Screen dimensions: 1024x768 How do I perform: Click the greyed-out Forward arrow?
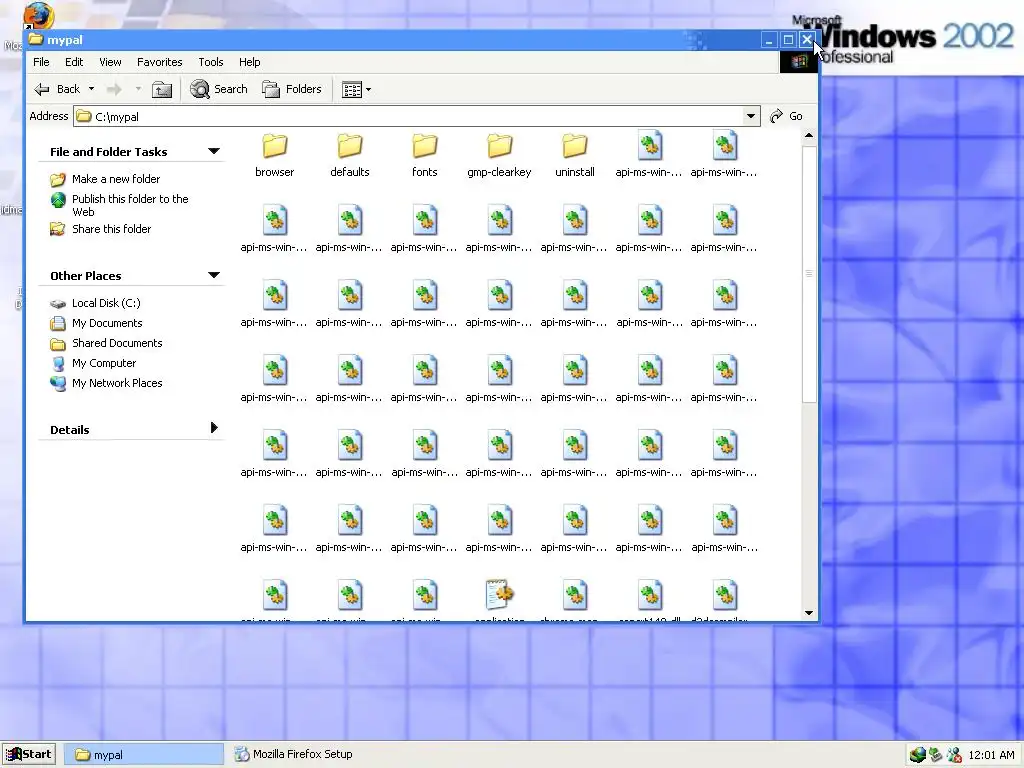(114, 89)
